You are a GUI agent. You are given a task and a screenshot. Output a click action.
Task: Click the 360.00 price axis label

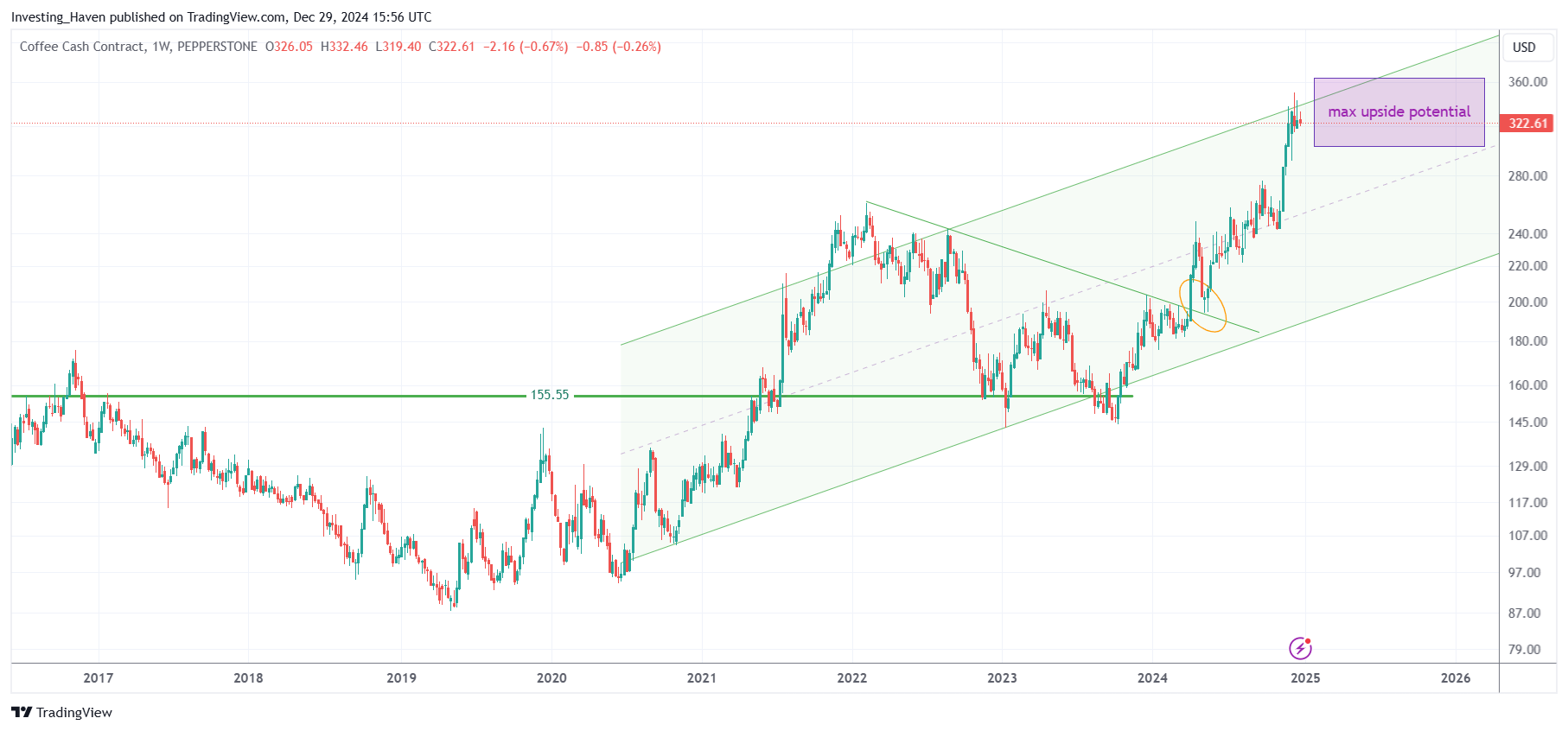click(1527, 82)
